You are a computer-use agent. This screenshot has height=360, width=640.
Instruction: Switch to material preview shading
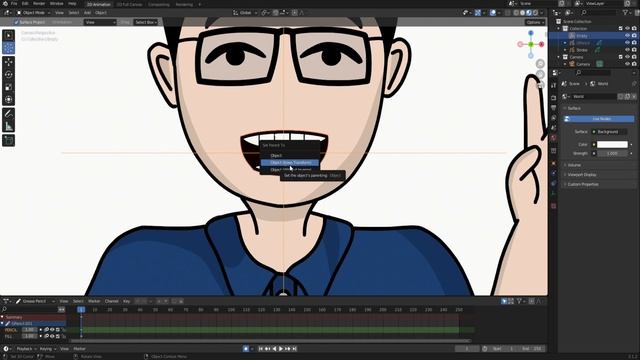pyautogui.click(x=529, y=13)
